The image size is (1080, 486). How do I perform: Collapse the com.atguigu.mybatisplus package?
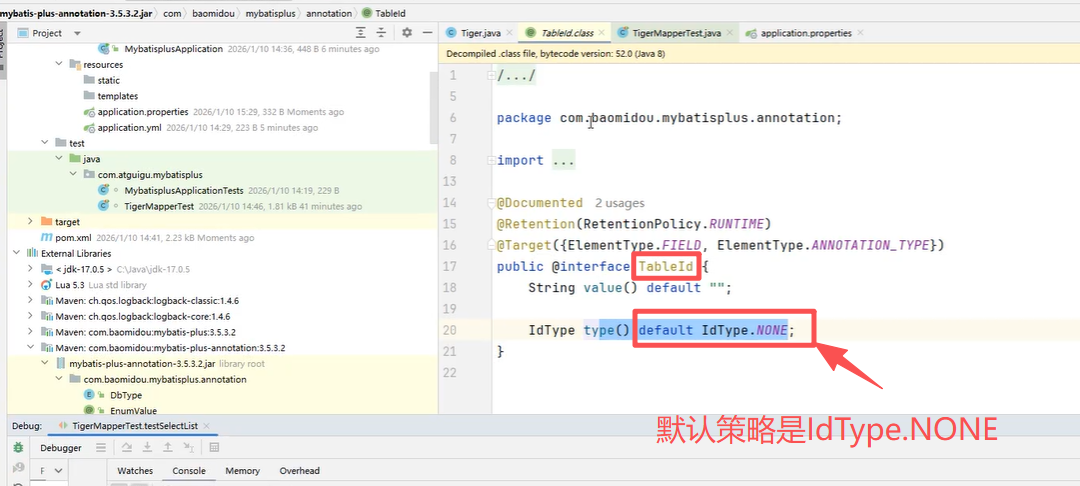[73, 174]
